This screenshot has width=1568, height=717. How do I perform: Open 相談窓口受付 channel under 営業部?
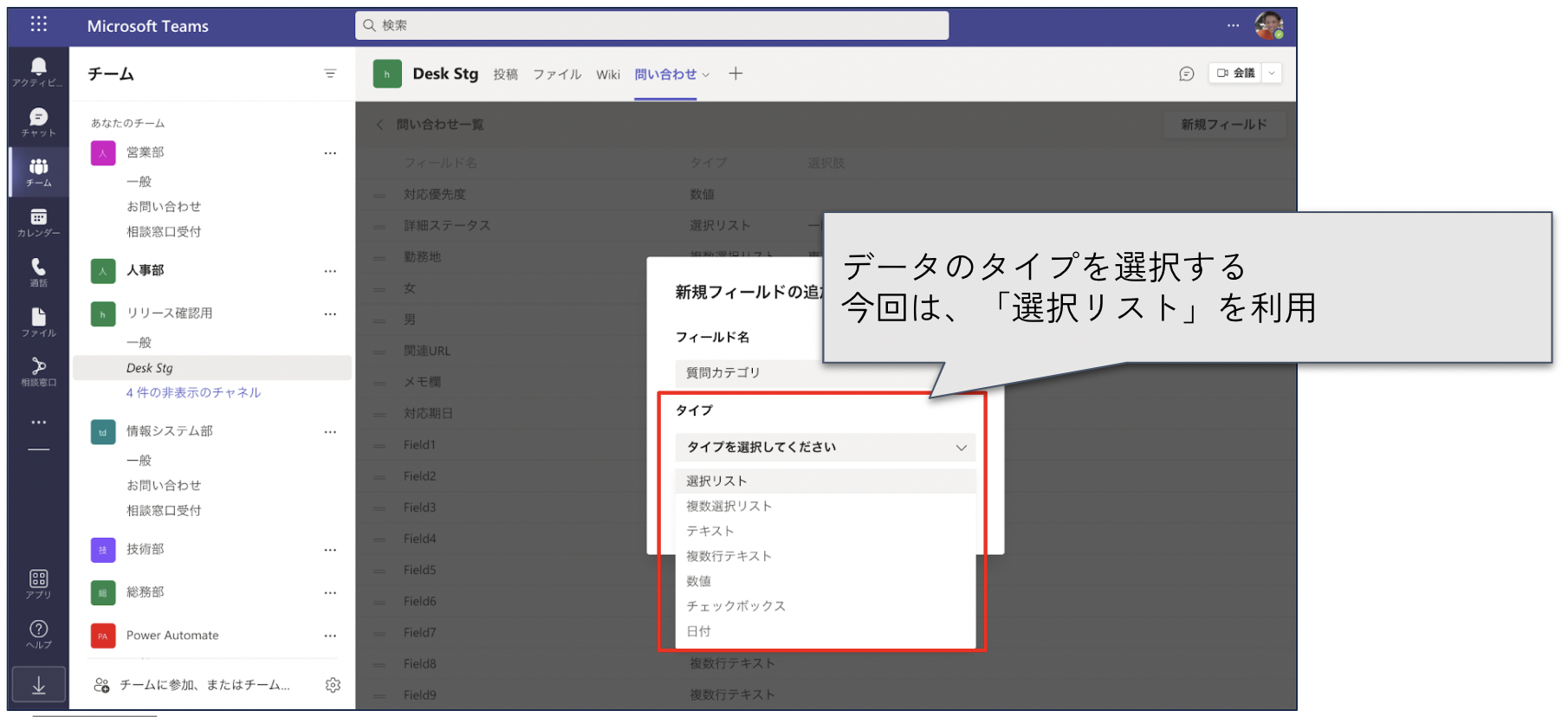pos(164,232)
